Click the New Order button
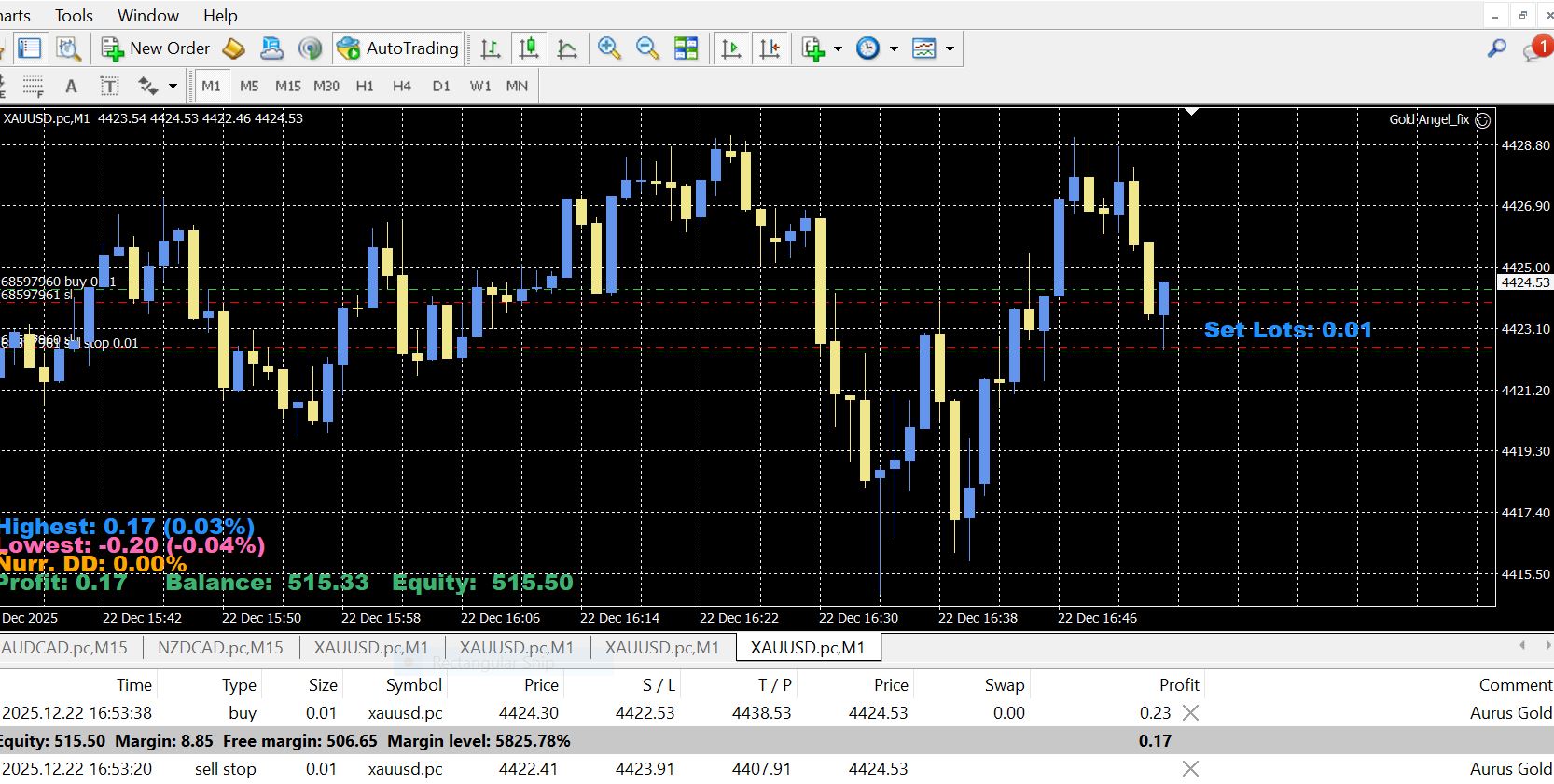This screenshot has width=1554, height=784. pyautogui.click(x=156, y=48)
